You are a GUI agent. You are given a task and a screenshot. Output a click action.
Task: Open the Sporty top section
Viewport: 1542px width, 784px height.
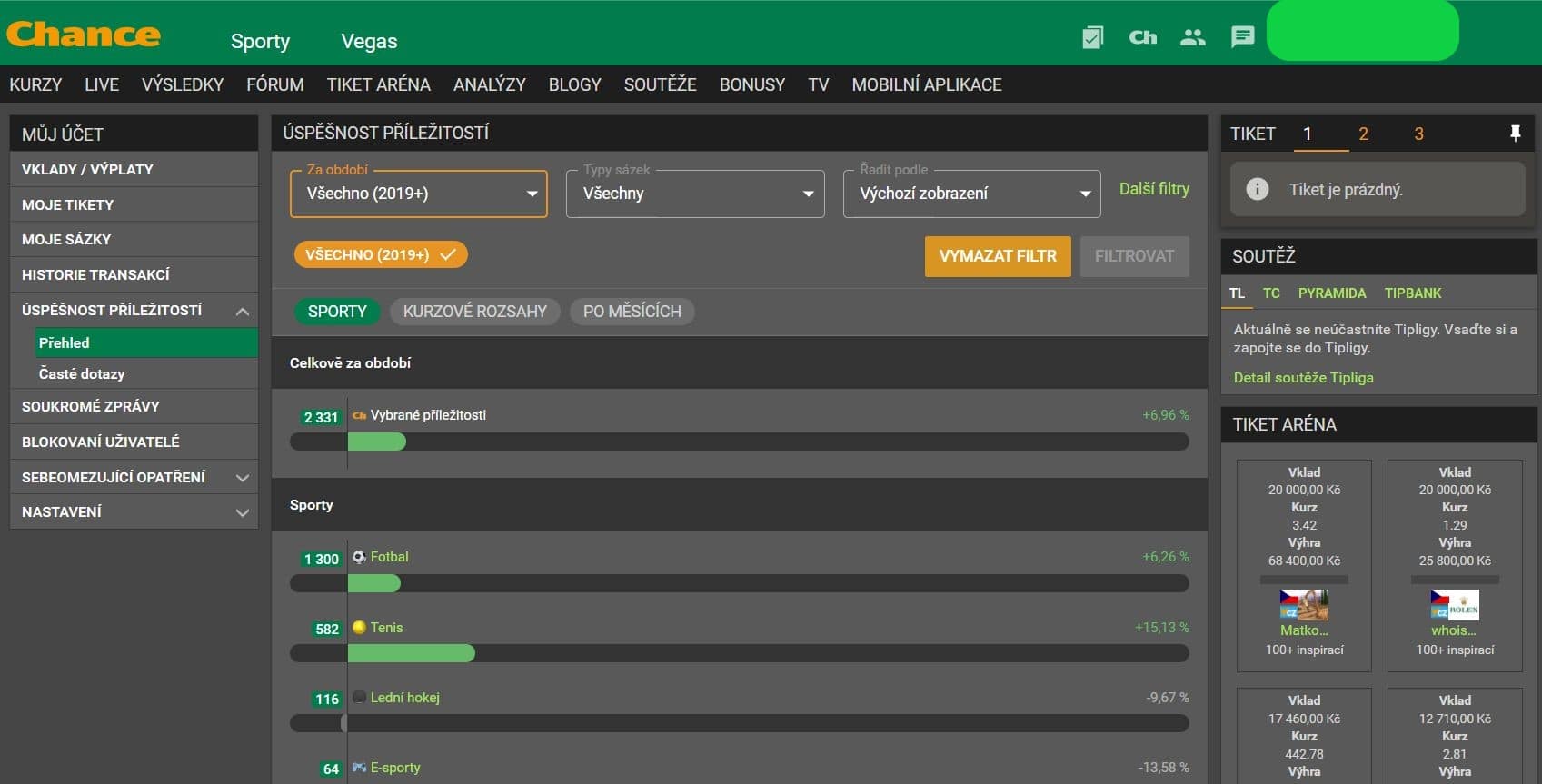click(260, 41)
